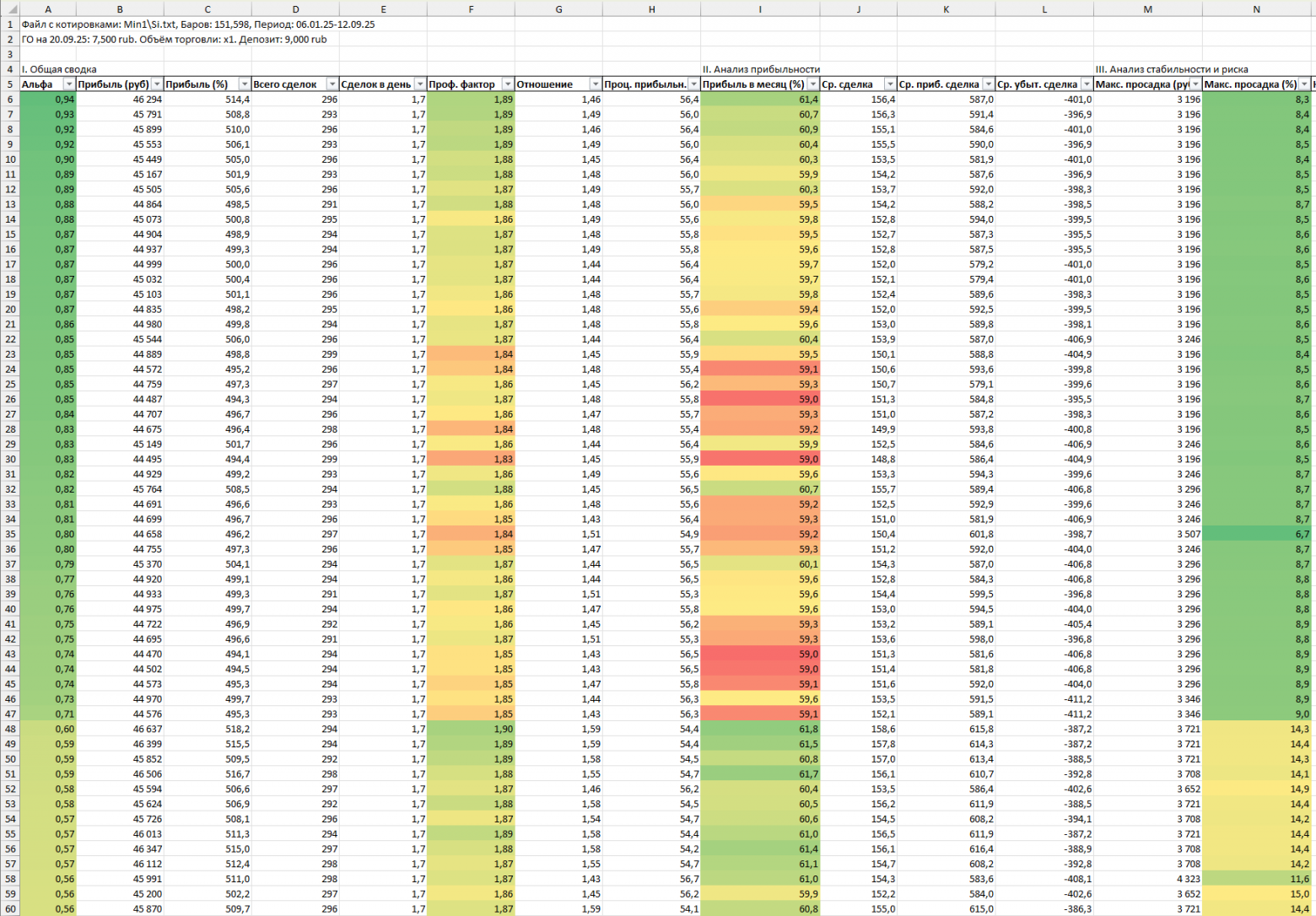Click the monthly profit cell 61,8
1316x916 pixels.
point(760,729)
